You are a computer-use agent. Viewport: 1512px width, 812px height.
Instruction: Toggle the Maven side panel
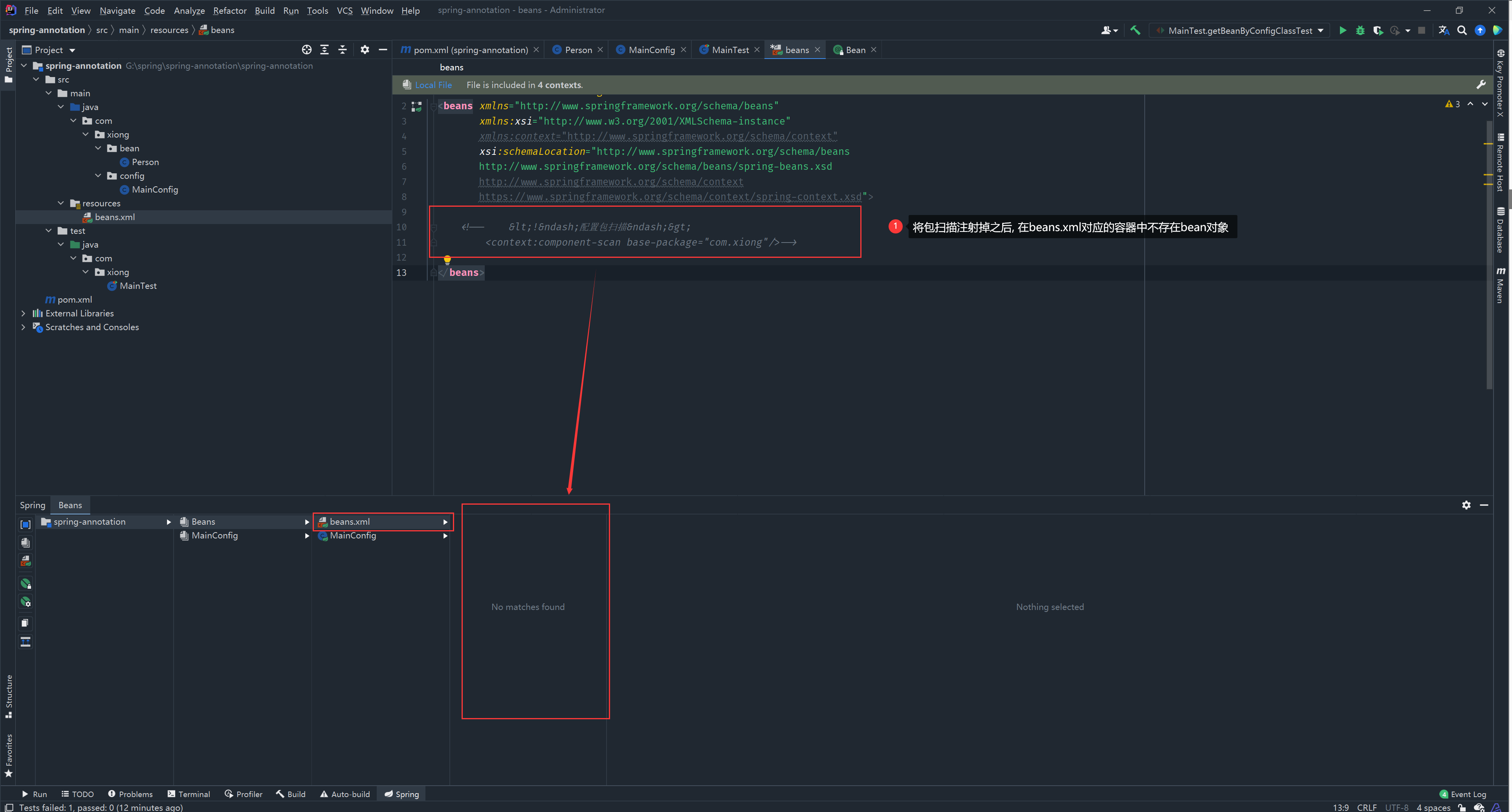click(x=1500, y=286)
